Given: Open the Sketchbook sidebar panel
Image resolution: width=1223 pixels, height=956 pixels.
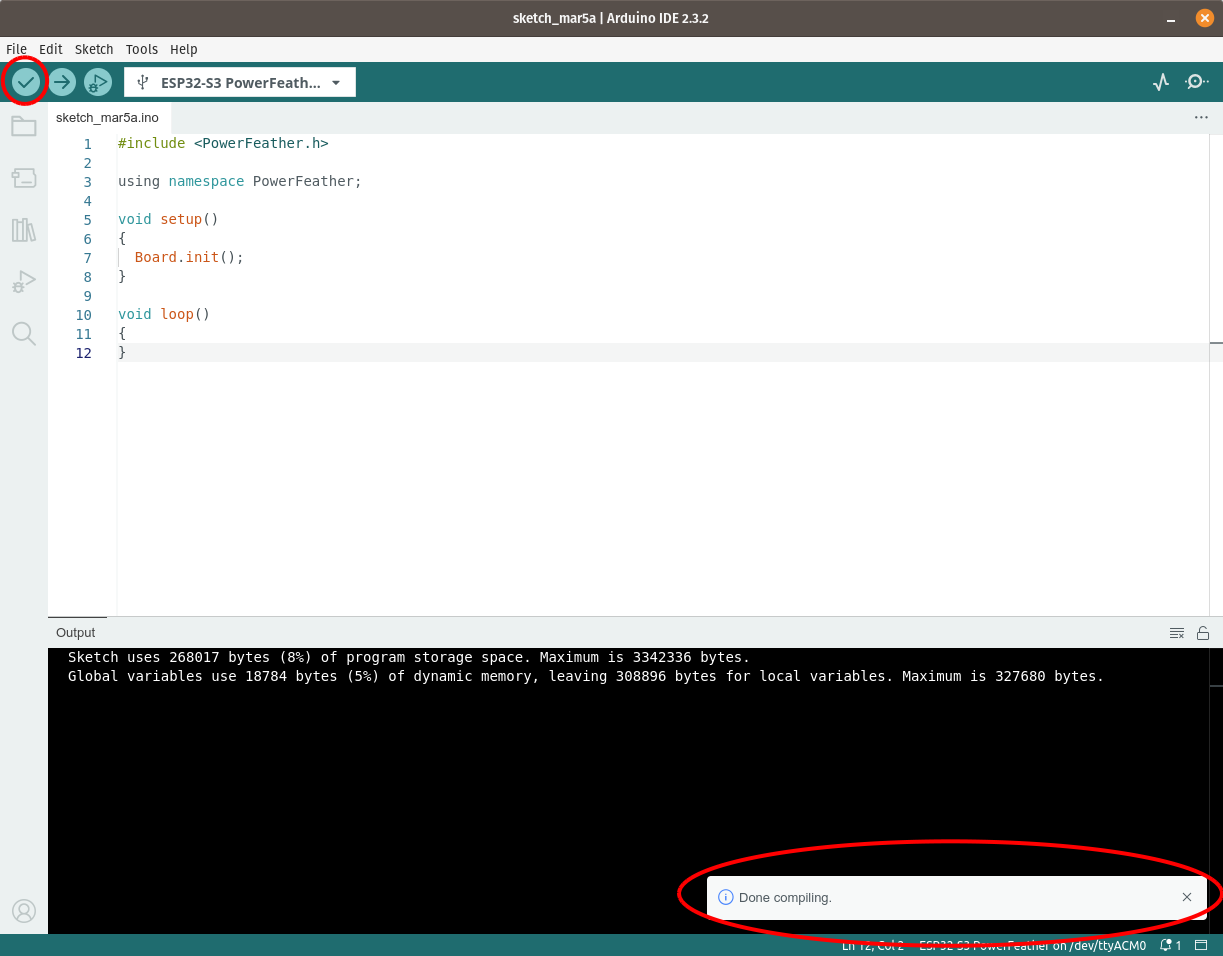Looking at the screenshot, I should pyautogui.click(x=24, y=126).
